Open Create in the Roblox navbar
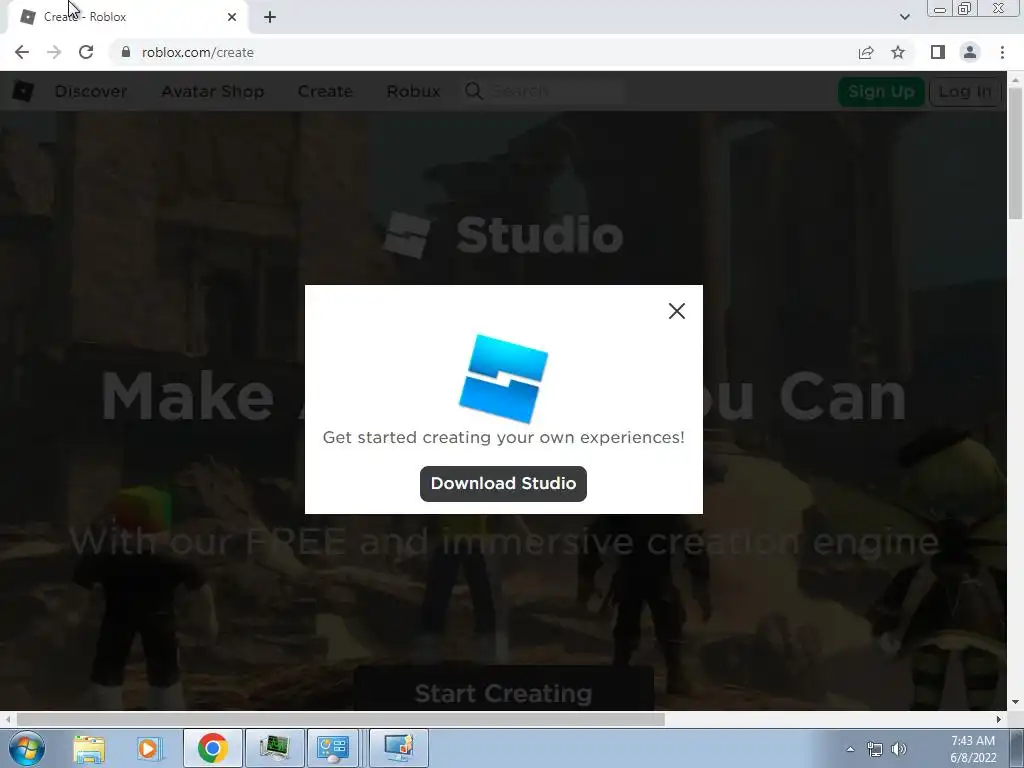Screen dimensions: 1024x768 pyautogui.click(x=325, y=91)
